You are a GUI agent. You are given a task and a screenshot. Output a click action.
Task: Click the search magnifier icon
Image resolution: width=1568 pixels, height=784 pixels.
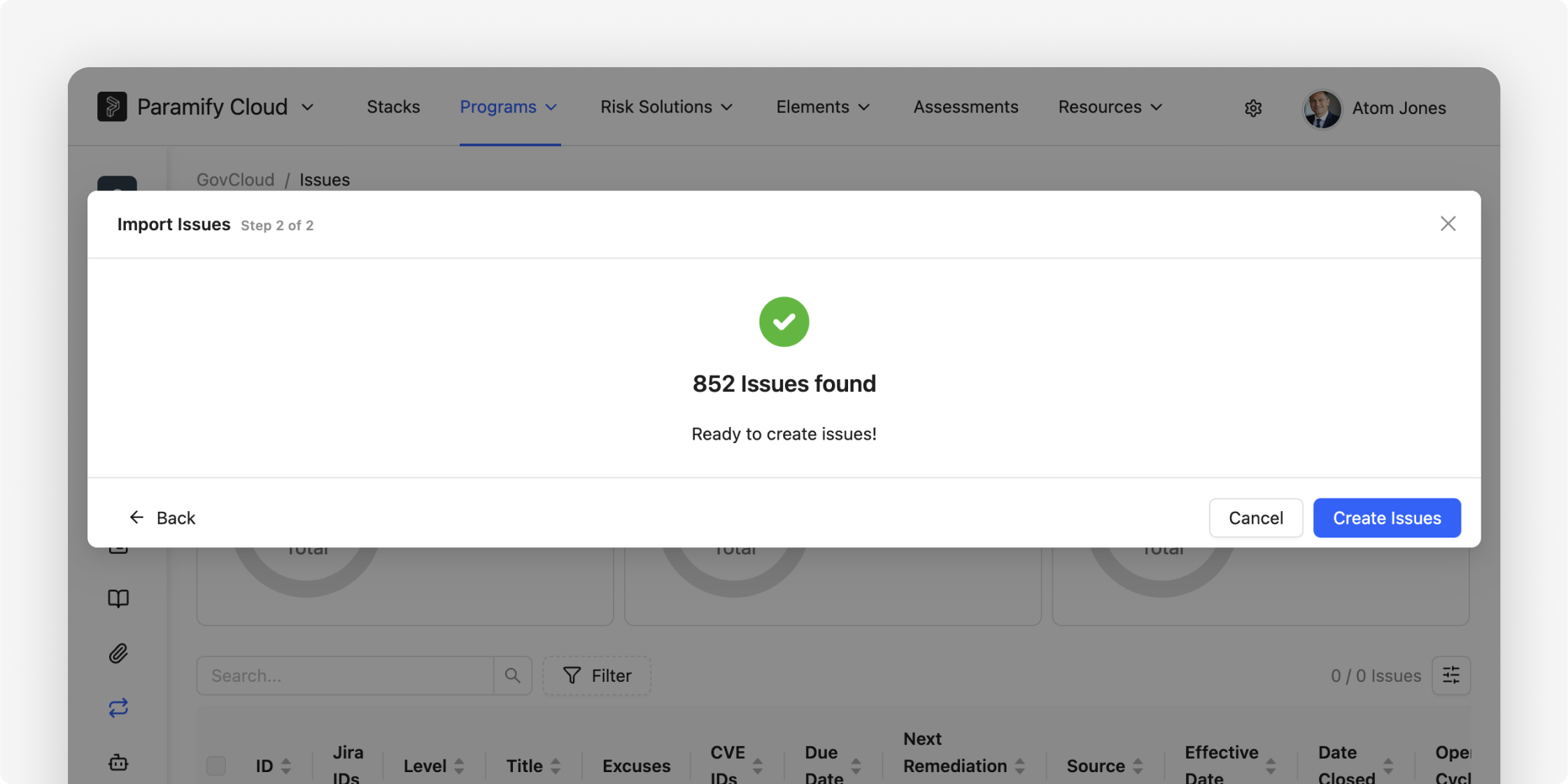pos(513,675)
